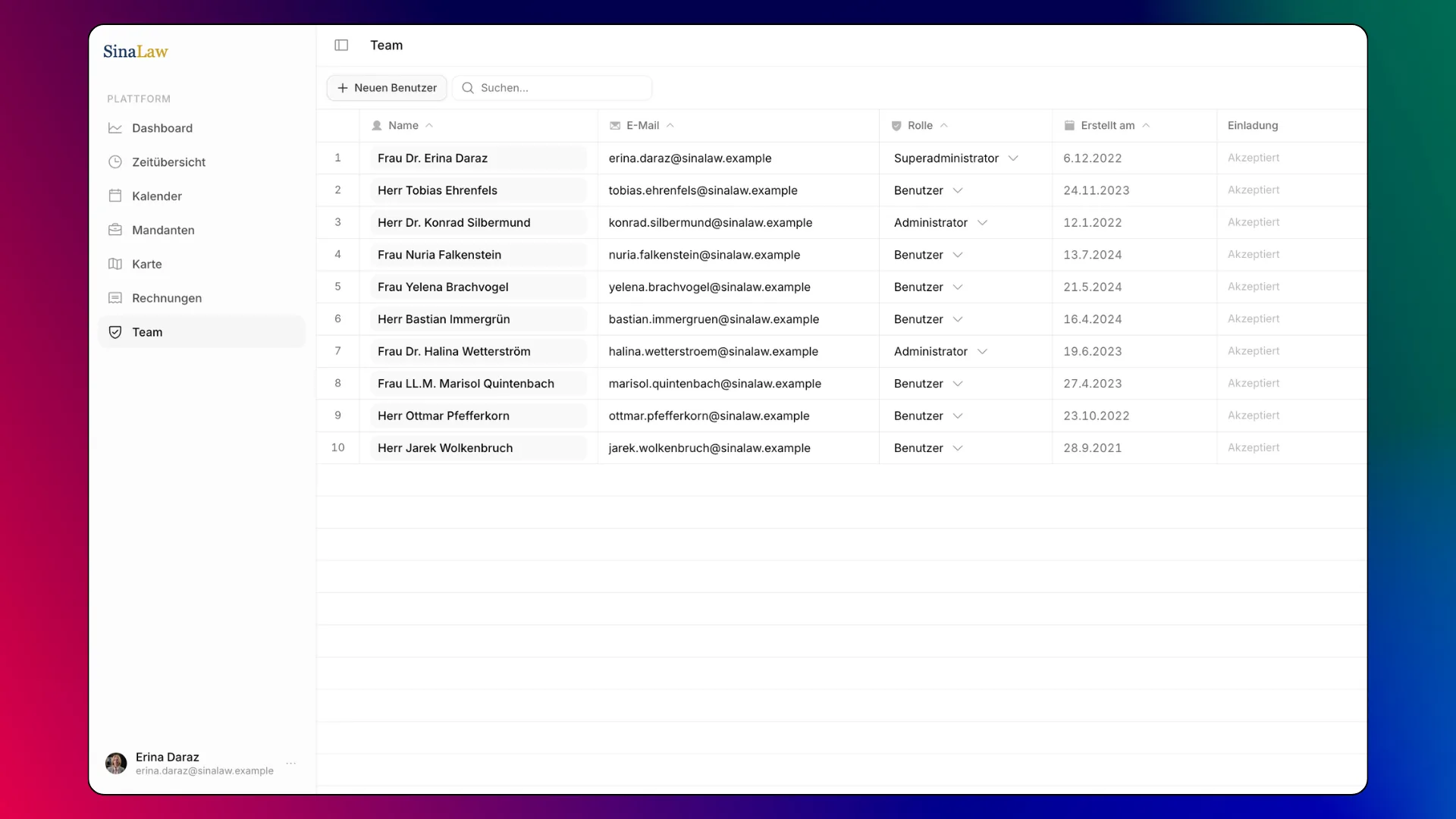Click the Neuen Benutzer button
The height and width of the screenshot is (819, 1456).
[x=387, y=88]
